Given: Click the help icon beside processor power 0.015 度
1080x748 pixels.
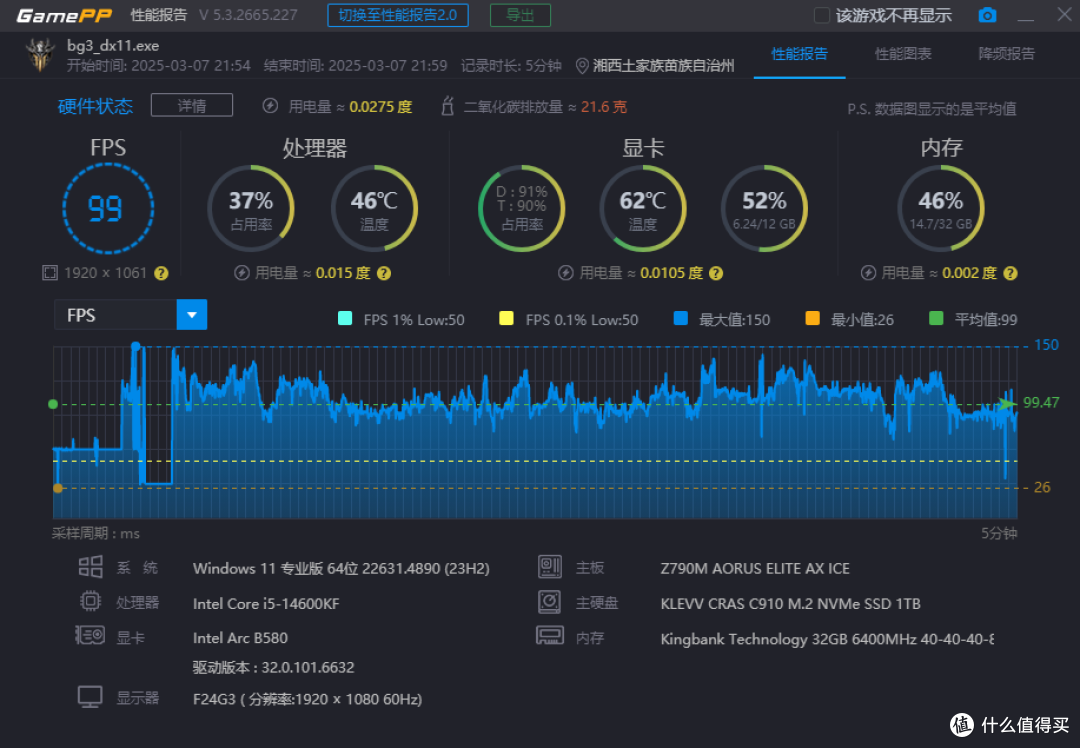Looking at the screenshot, I should pyautogui.click(x=384, y=273).
